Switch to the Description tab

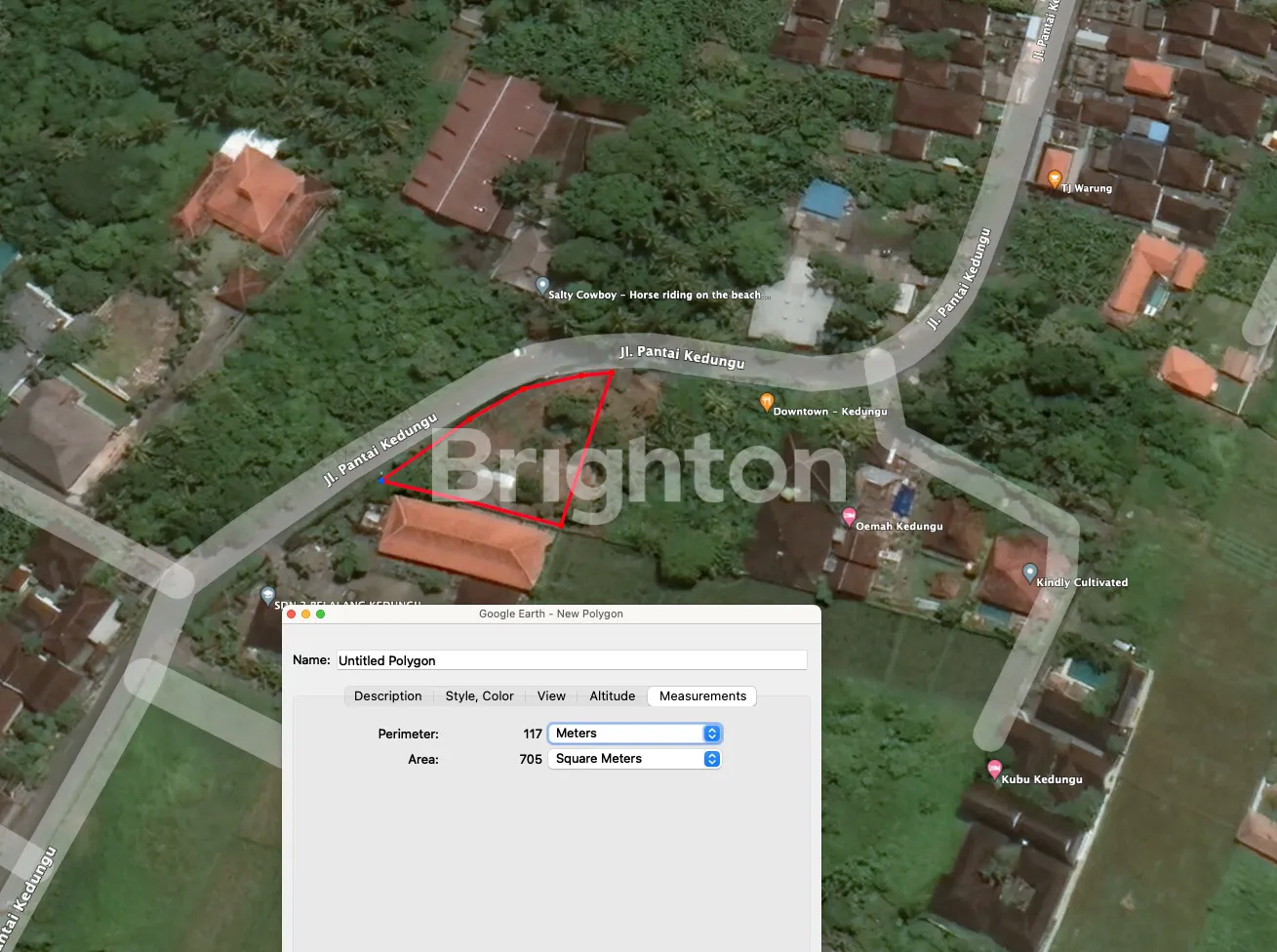click(387, 696)
